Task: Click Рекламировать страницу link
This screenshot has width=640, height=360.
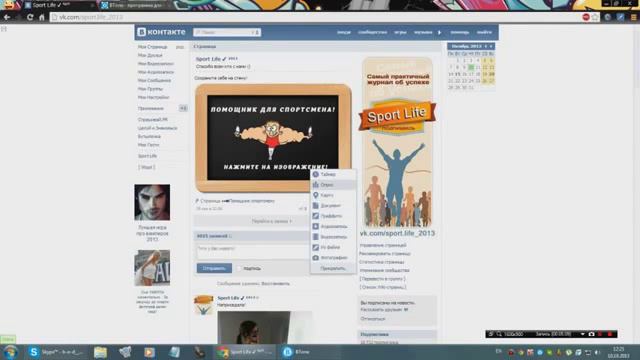Action: tap(385, 253)
